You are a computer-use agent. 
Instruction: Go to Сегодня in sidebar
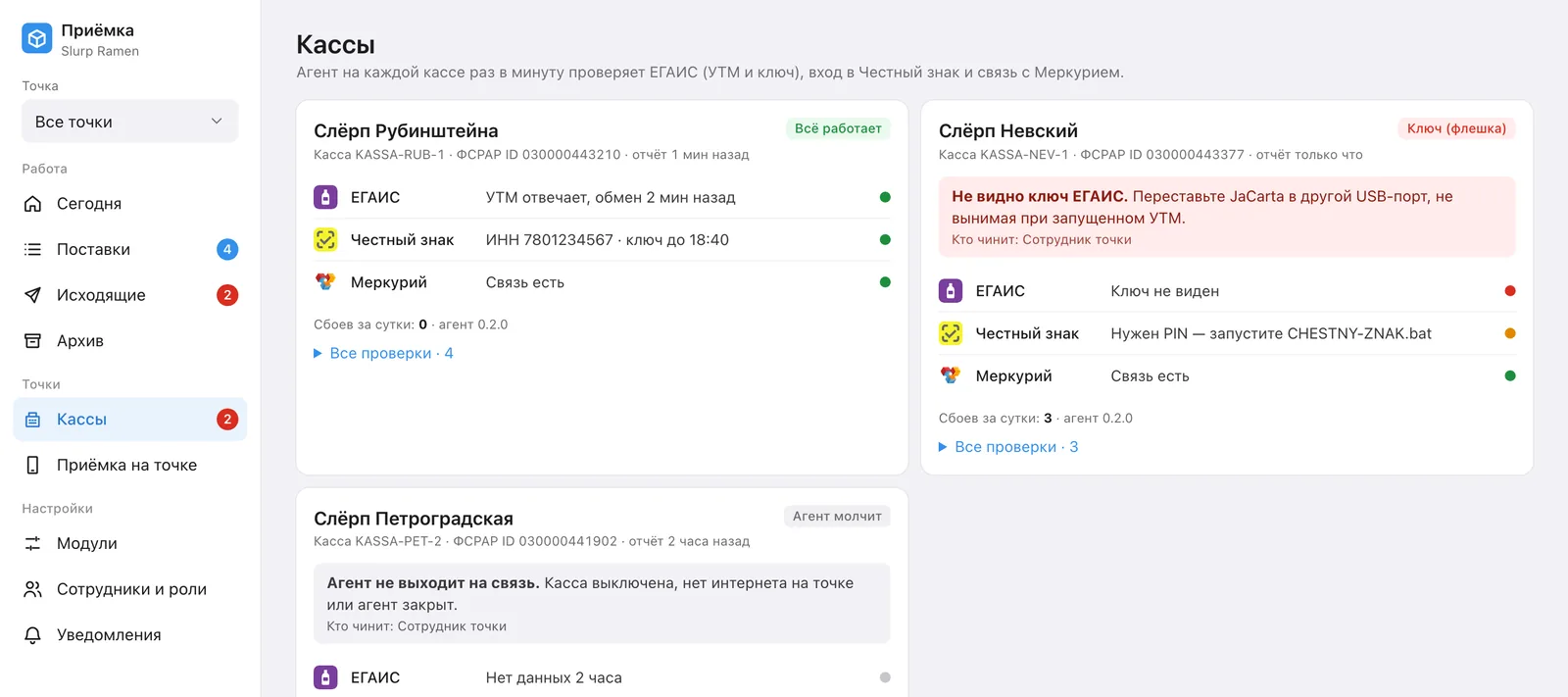(130, 203)
